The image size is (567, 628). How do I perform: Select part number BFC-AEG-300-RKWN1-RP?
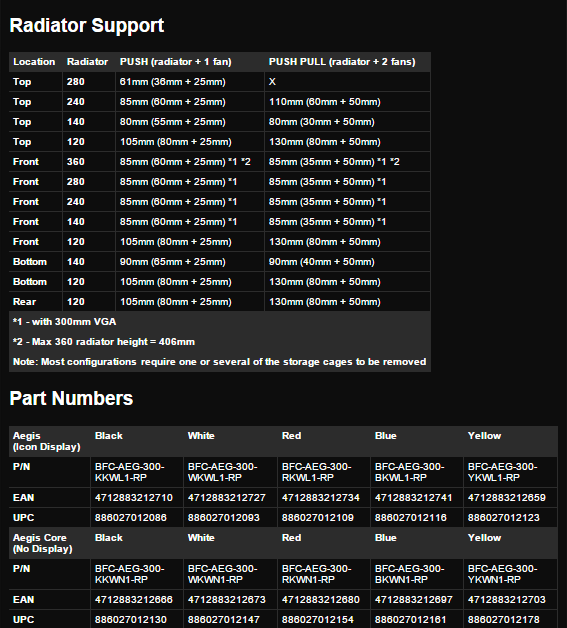316,574
